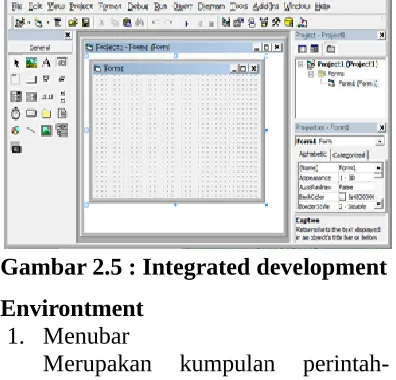
Task: Select the ComboBox control tool
Action: pos(16,97)
